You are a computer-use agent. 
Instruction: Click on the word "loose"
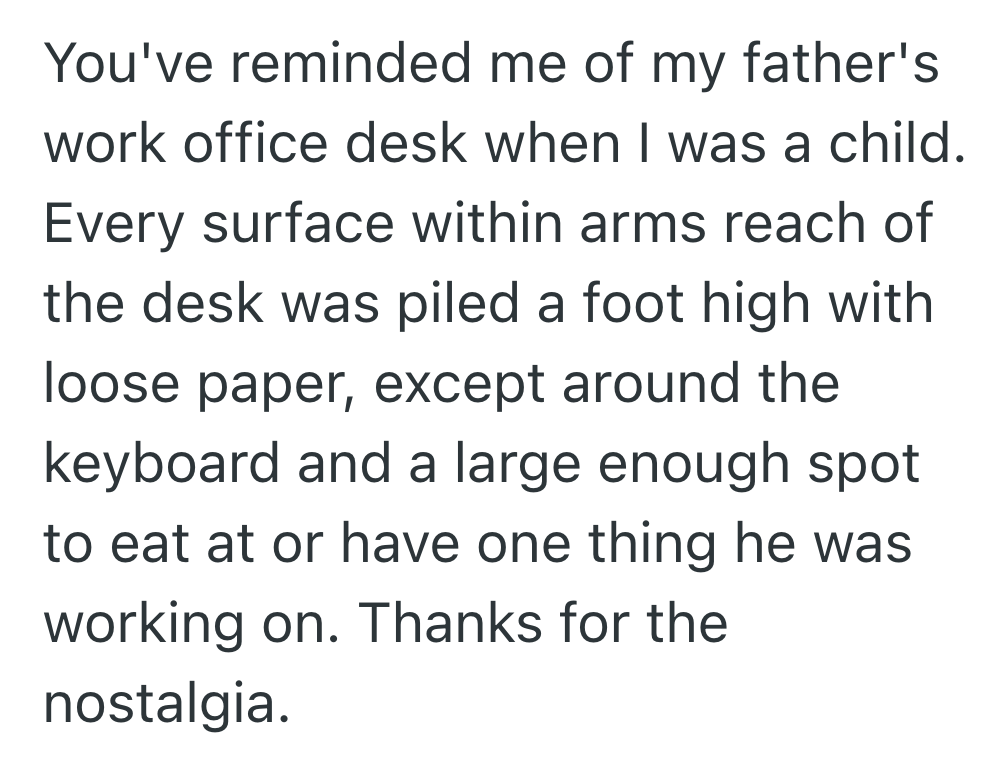(x=111, y=386)
